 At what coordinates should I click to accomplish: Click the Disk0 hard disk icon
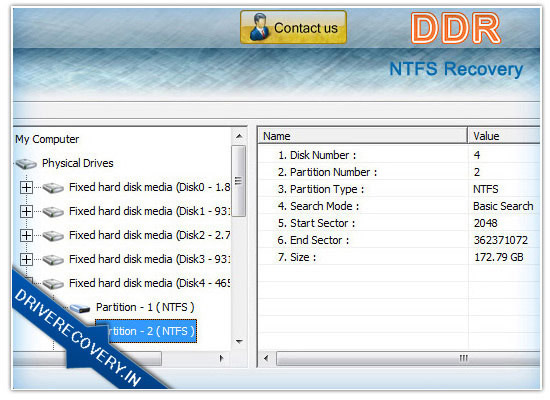click(x=53, y=188)
